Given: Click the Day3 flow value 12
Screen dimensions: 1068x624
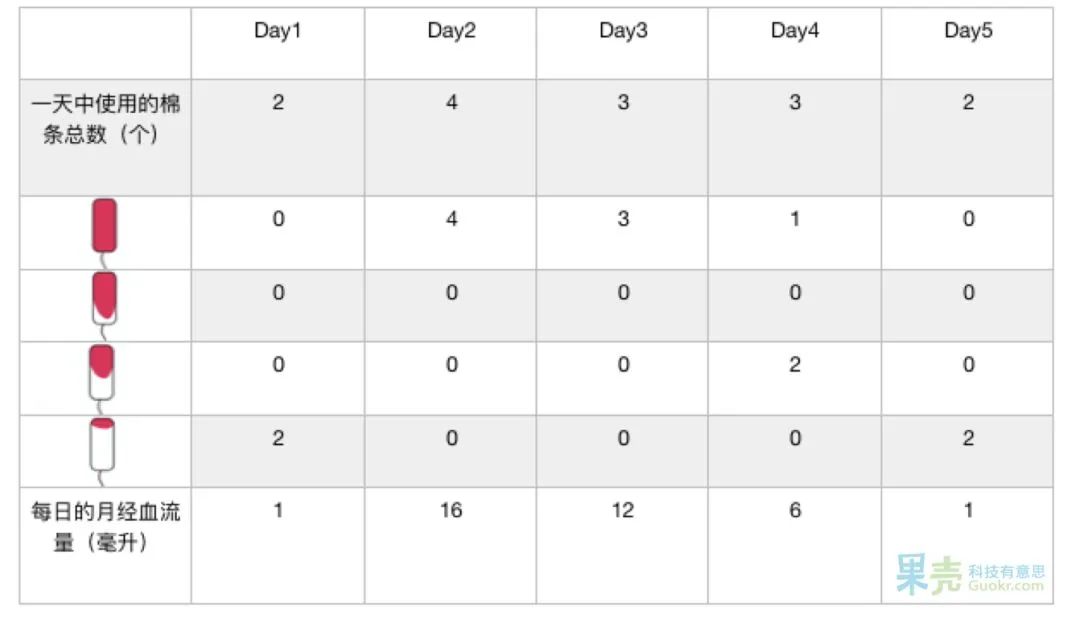Looking at the screenshot, I should coord(623,511).
